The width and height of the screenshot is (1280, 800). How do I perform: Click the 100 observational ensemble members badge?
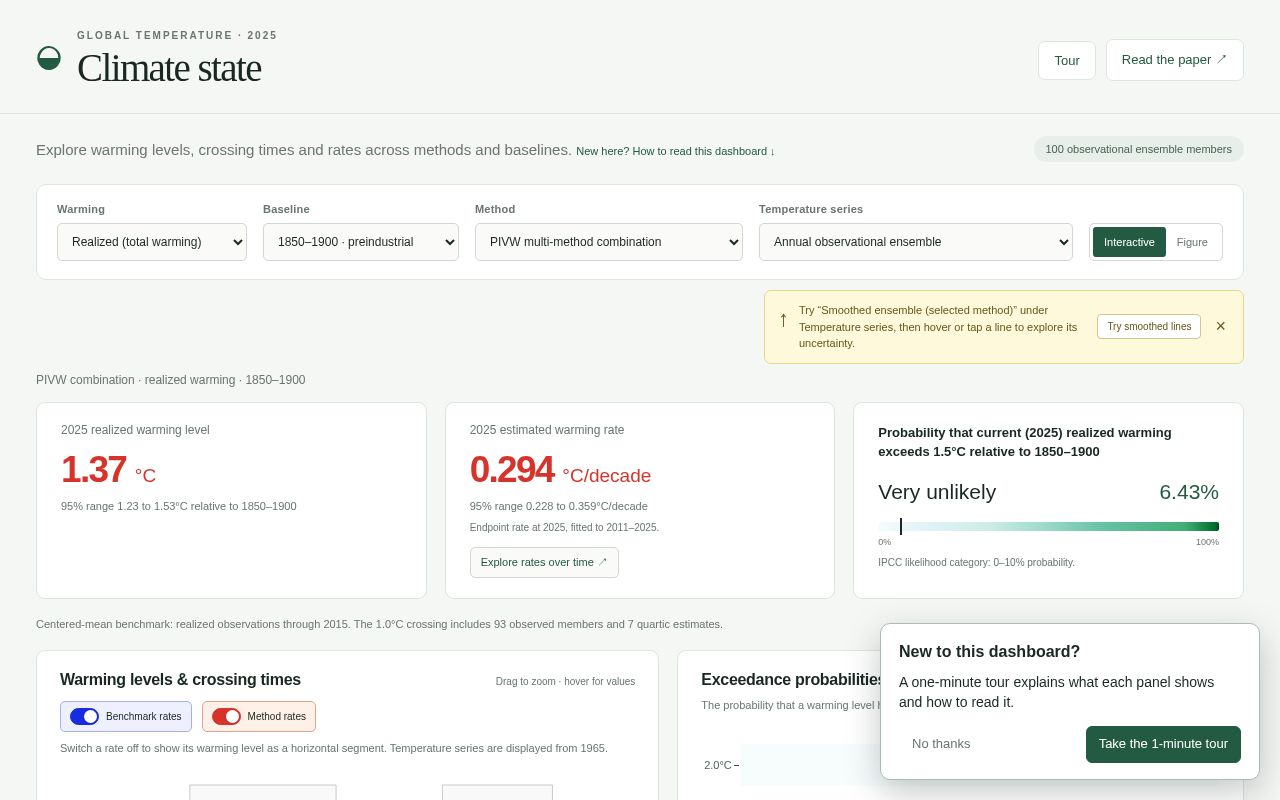coord(1139,149)
